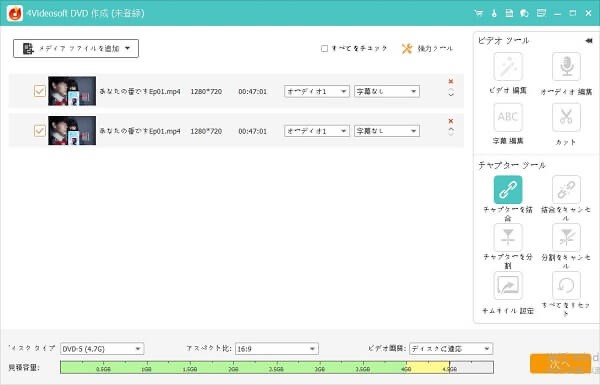The width and height of the screenshot is (600, 385).
Task: Click reorder arrows on first video row
Action: click(451, 92)
